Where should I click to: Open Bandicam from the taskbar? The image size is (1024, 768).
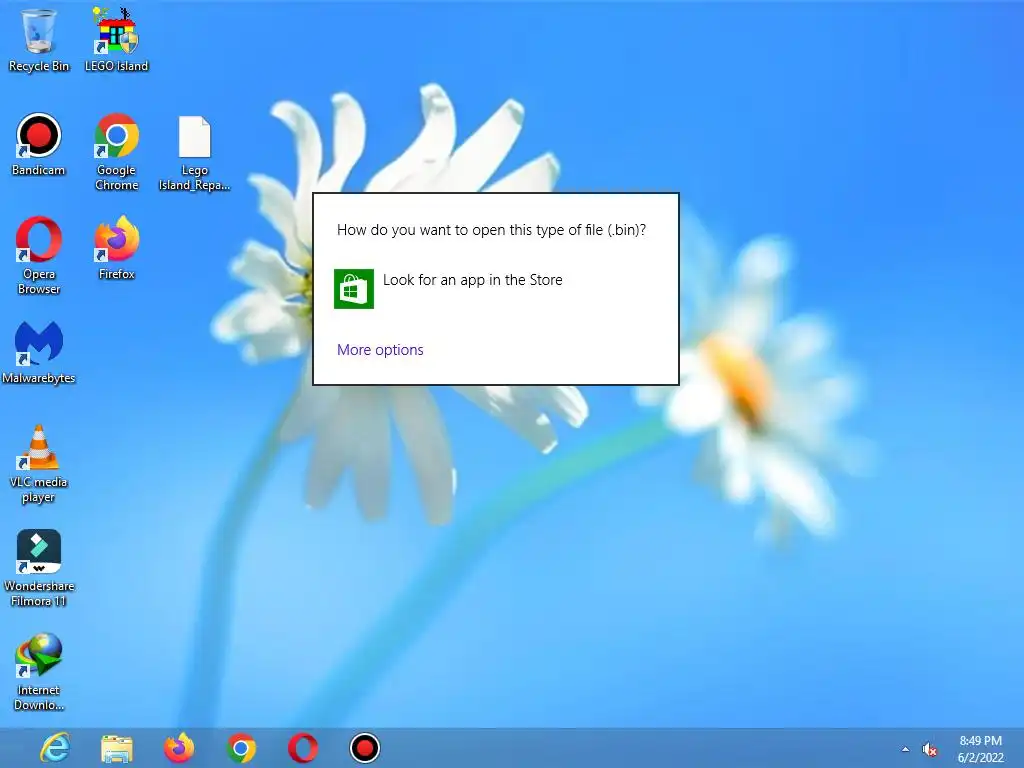tap(364, 748)
